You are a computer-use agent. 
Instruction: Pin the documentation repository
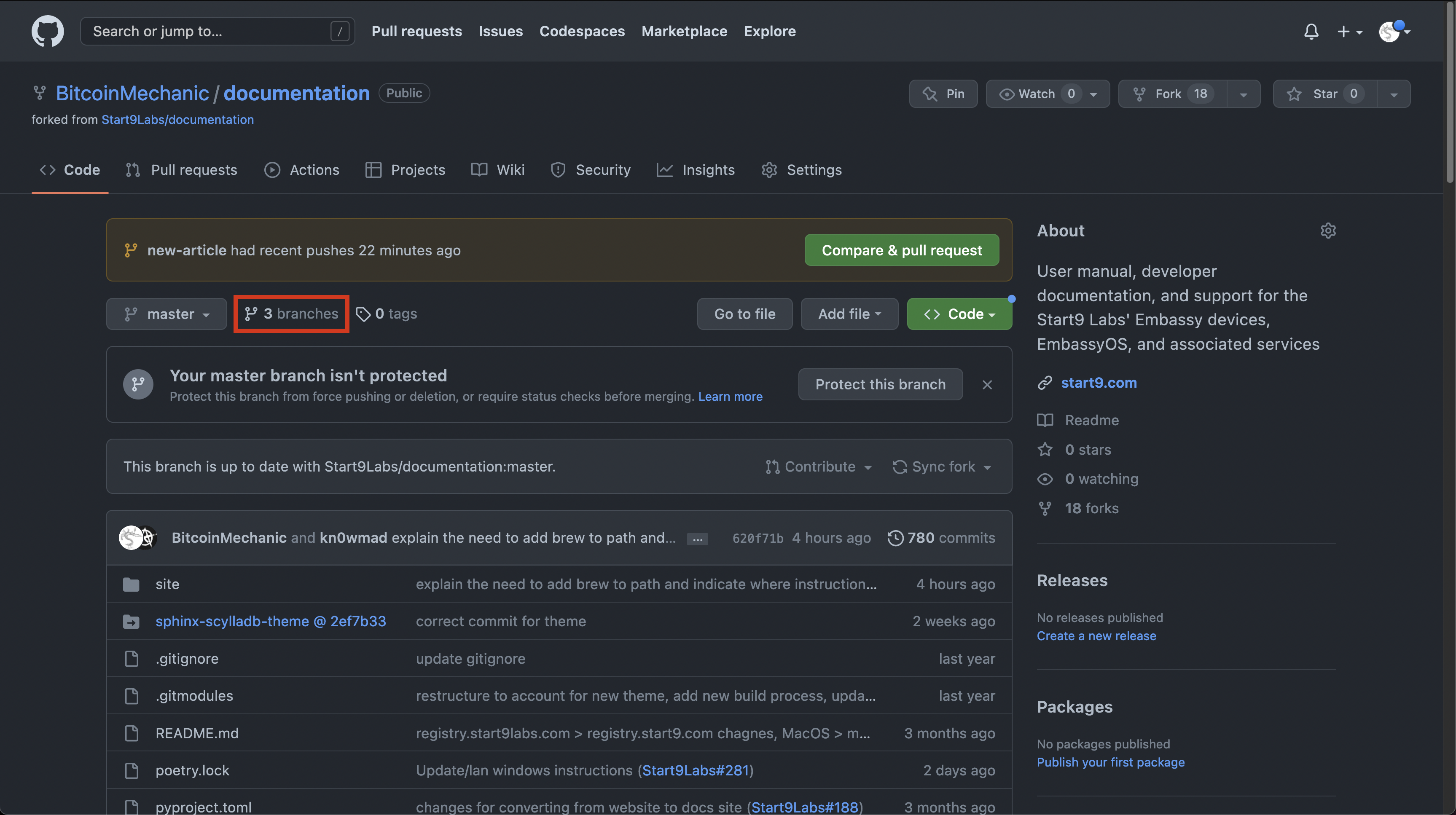point(943,94)
